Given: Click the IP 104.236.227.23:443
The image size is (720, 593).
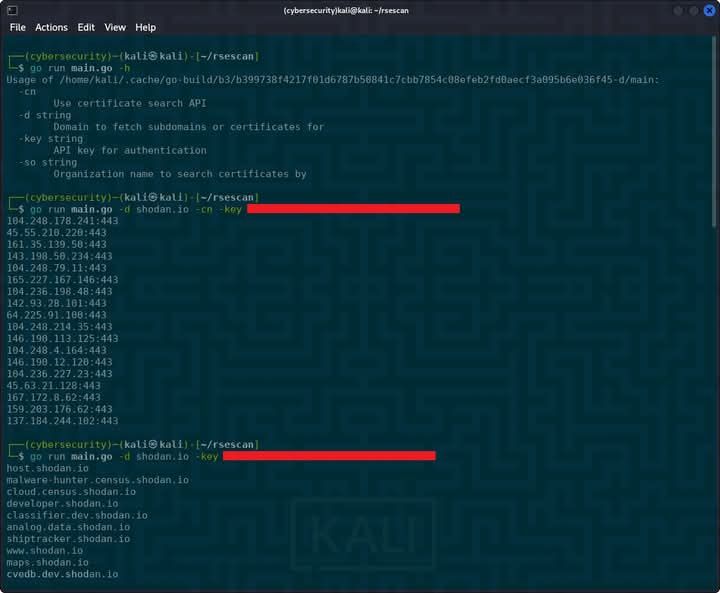Looking at the screenshot, I should pos(59,374).
